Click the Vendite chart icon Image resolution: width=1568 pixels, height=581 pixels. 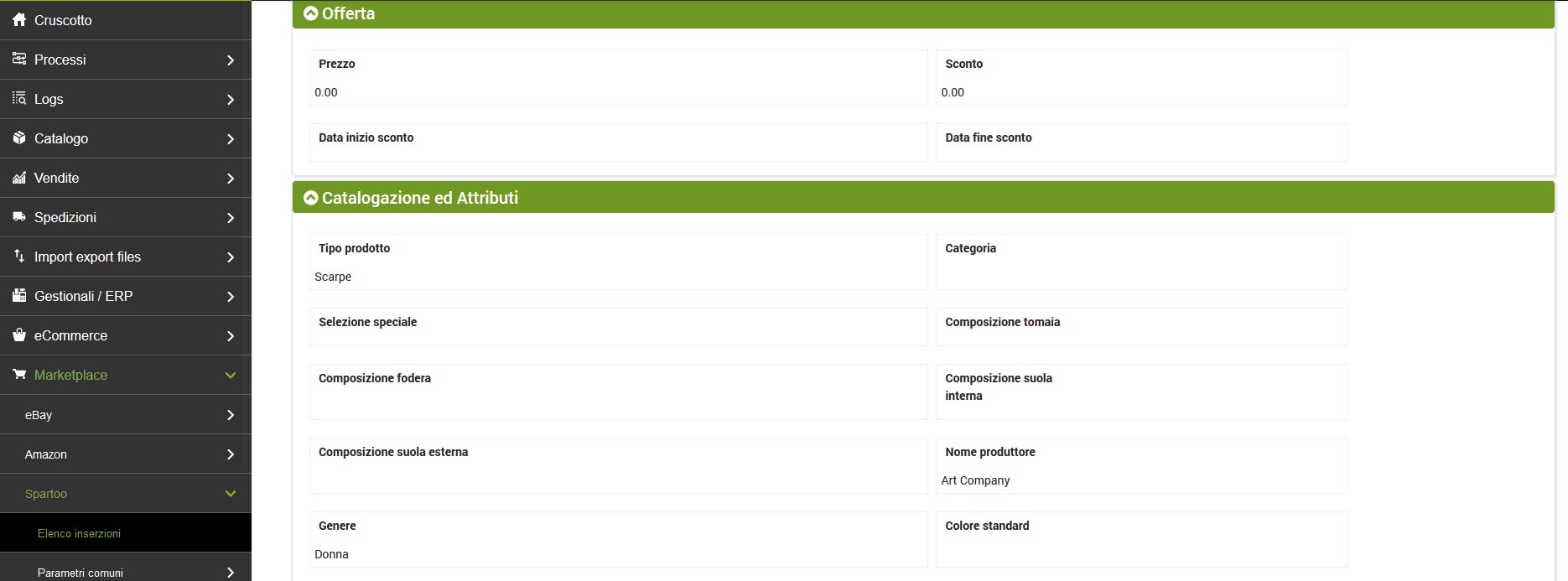coord(18,178)
